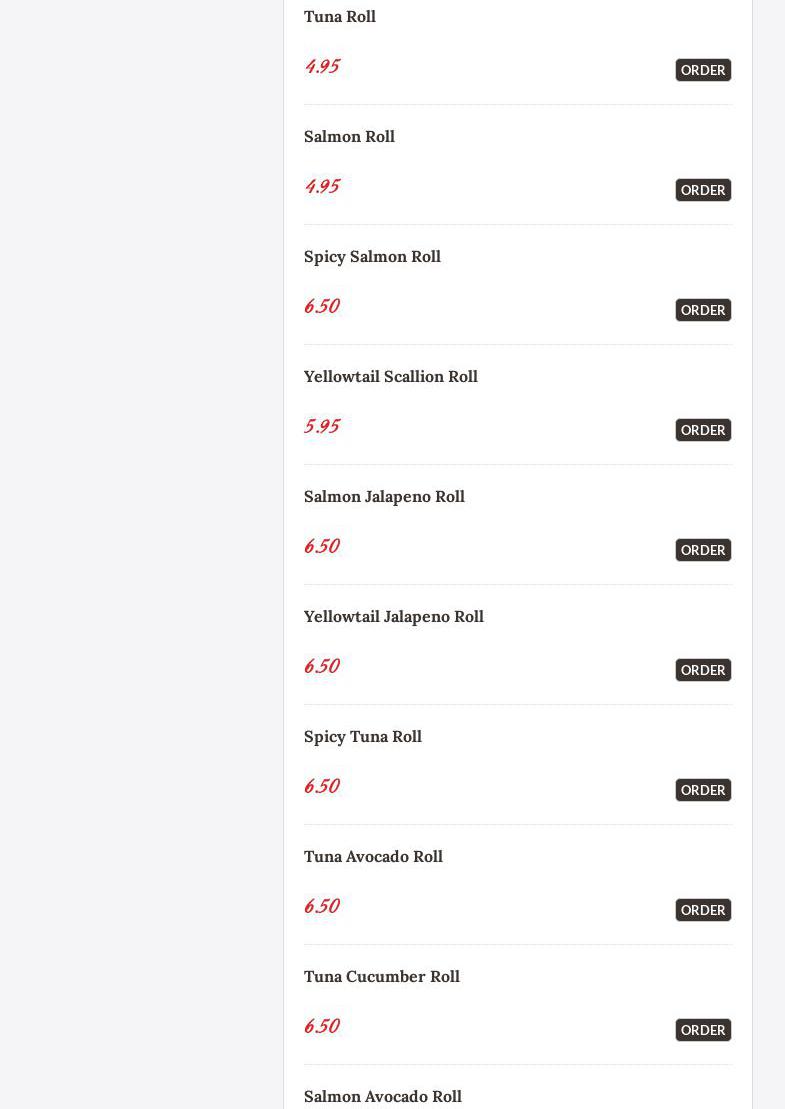Open the Spicy Salmon Roll title

(x=372, y=257)
